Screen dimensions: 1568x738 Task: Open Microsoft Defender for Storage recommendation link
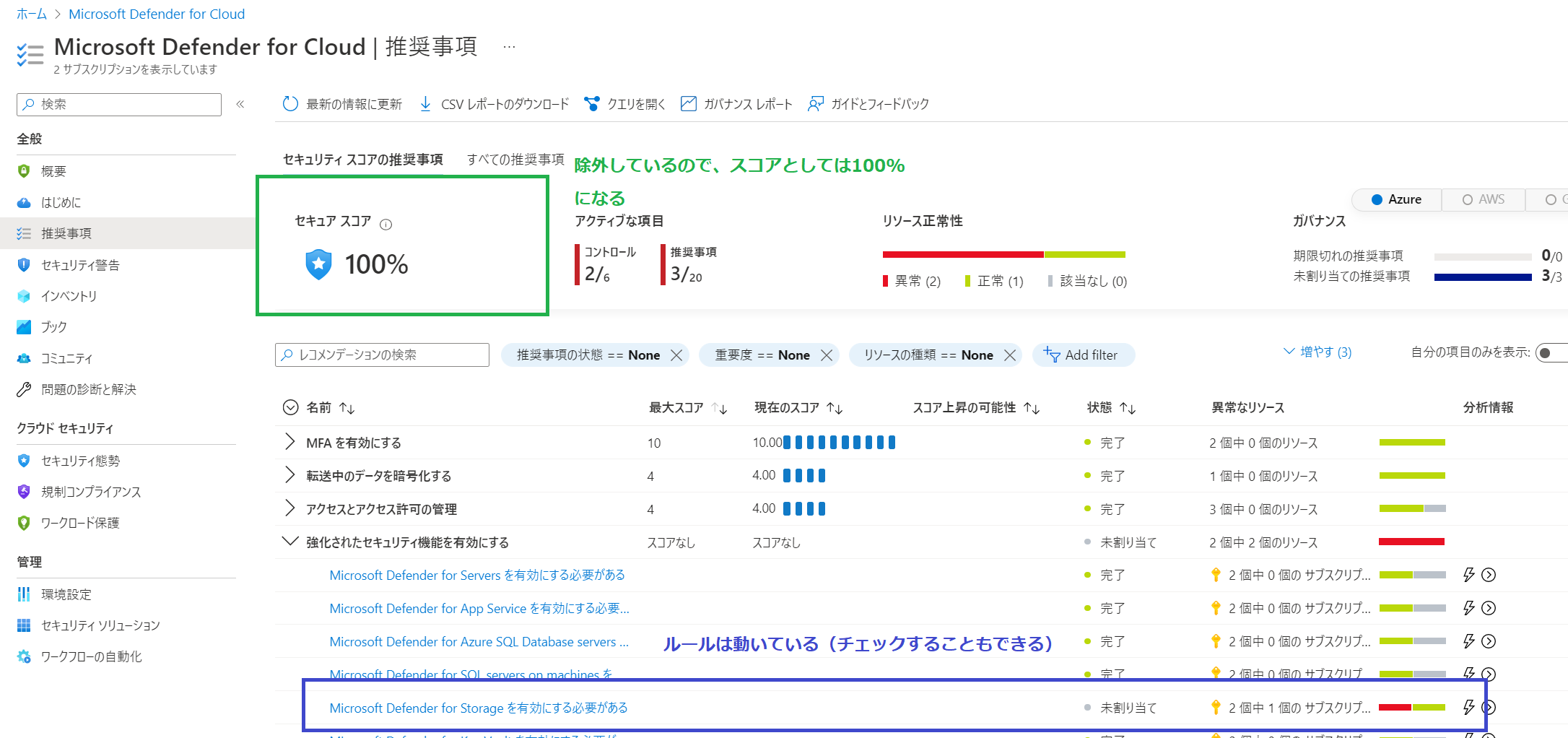(479, 708)
